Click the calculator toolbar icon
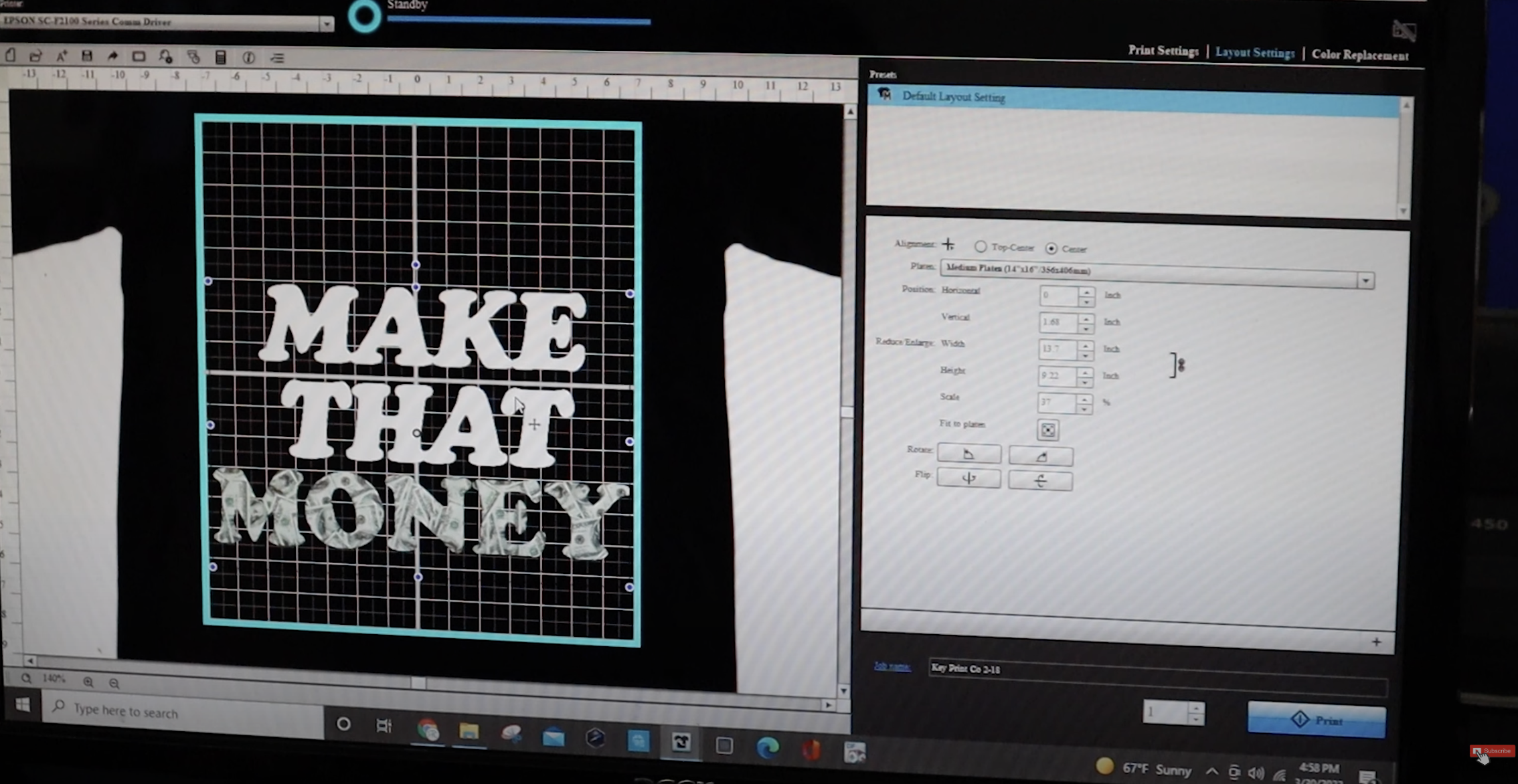 (220, 58)
